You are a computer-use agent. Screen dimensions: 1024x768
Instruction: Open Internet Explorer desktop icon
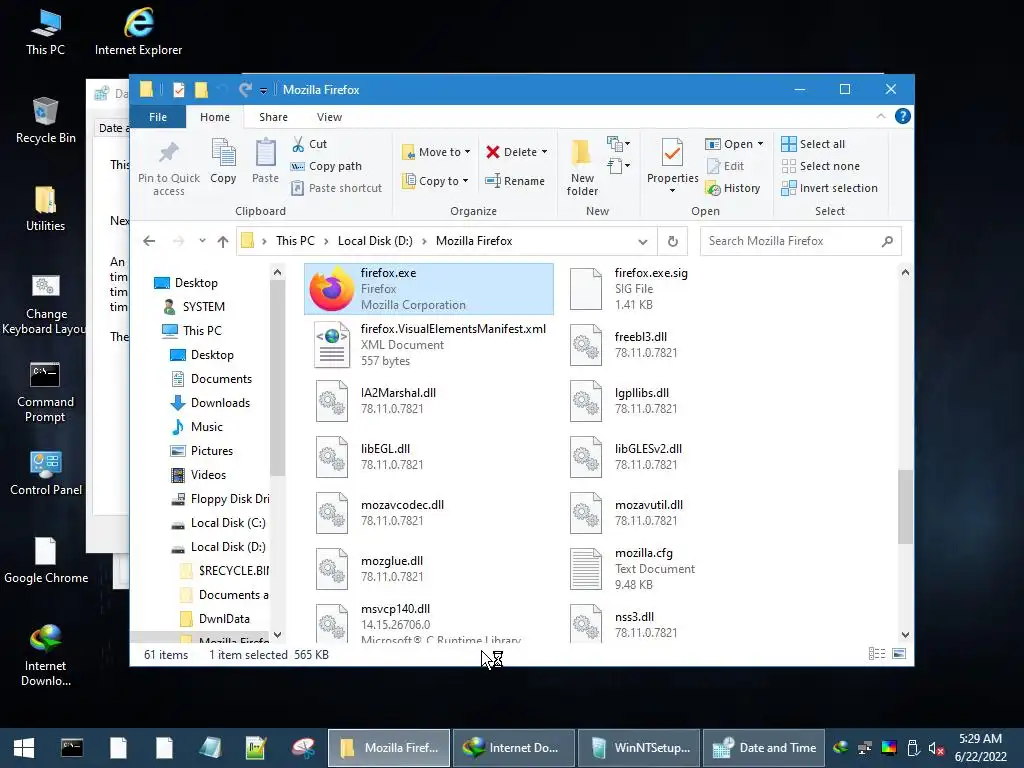pos(138,31)
